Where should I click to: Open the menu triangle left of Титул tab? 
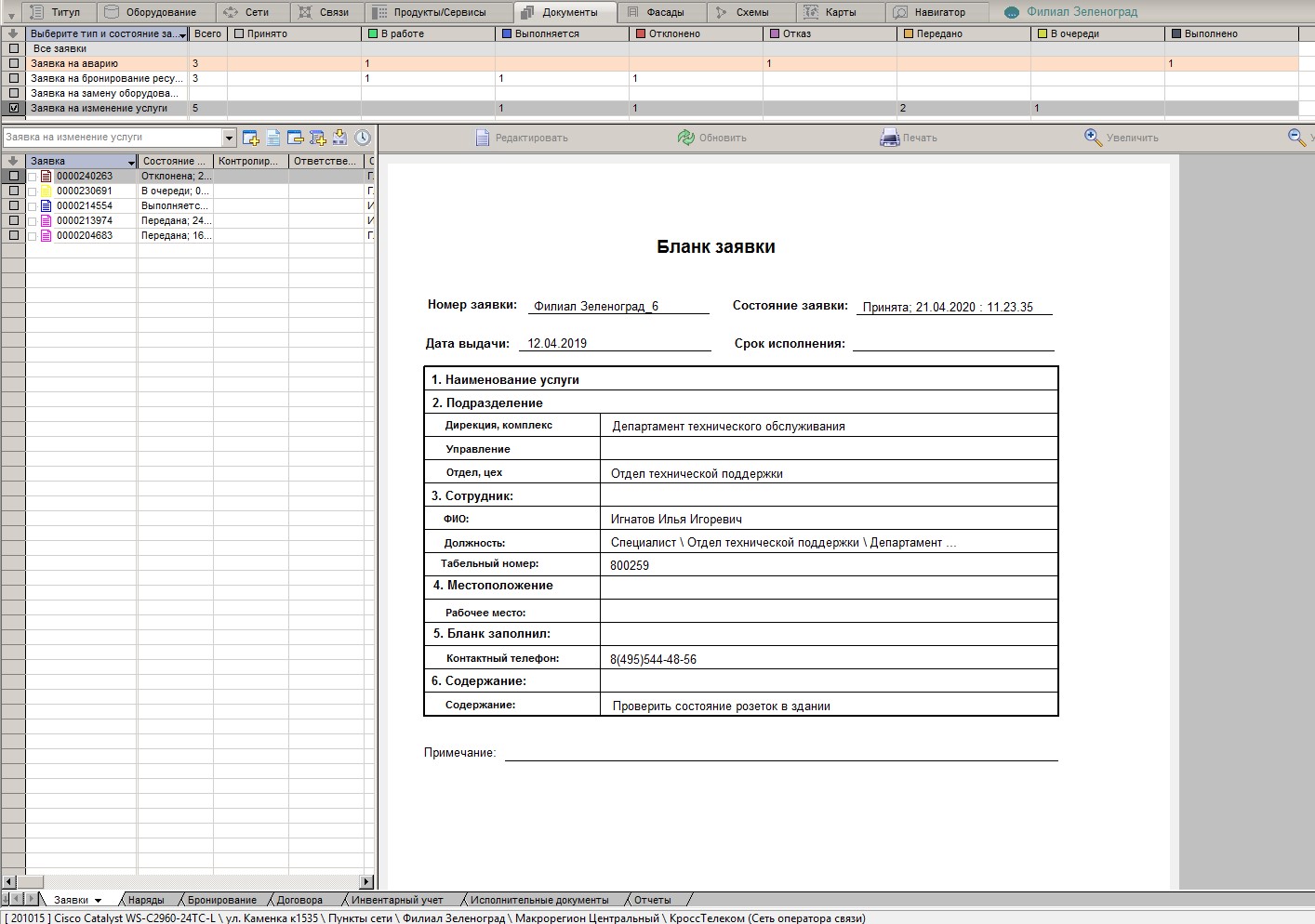click(11, 16)
